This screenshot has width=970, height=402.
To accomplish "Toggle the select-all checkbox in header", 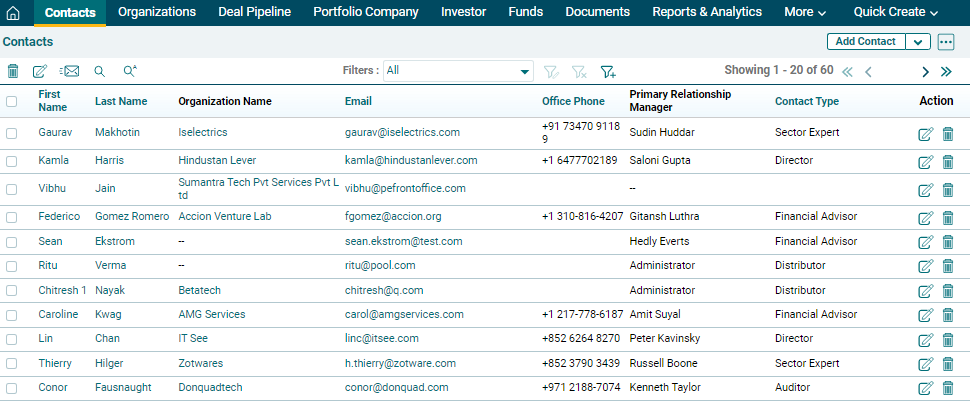I will click(12, 101).
